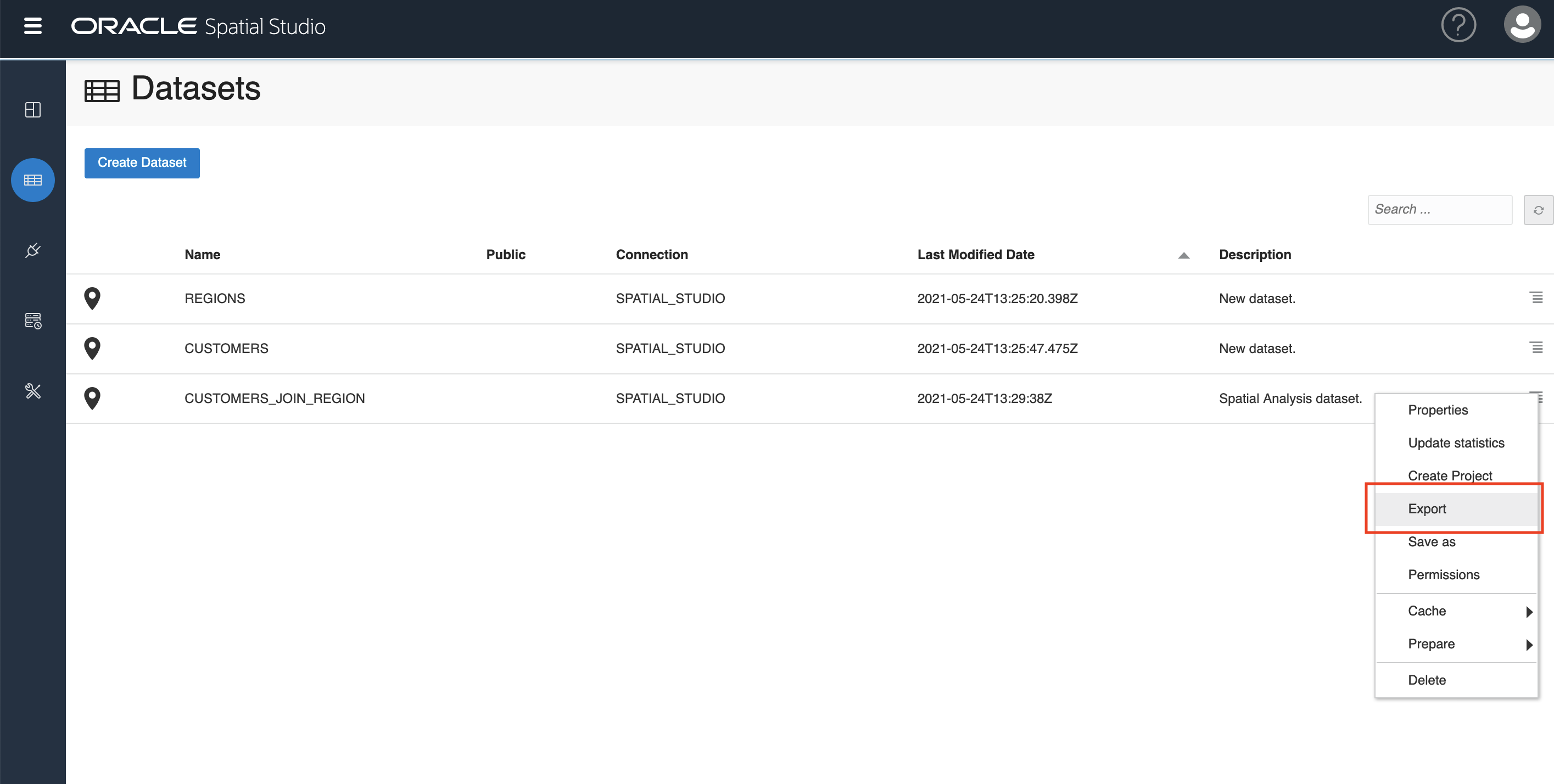Screen dimensions: 1554x784
Task: Select Delete in the context menu
Action: 1426,680
